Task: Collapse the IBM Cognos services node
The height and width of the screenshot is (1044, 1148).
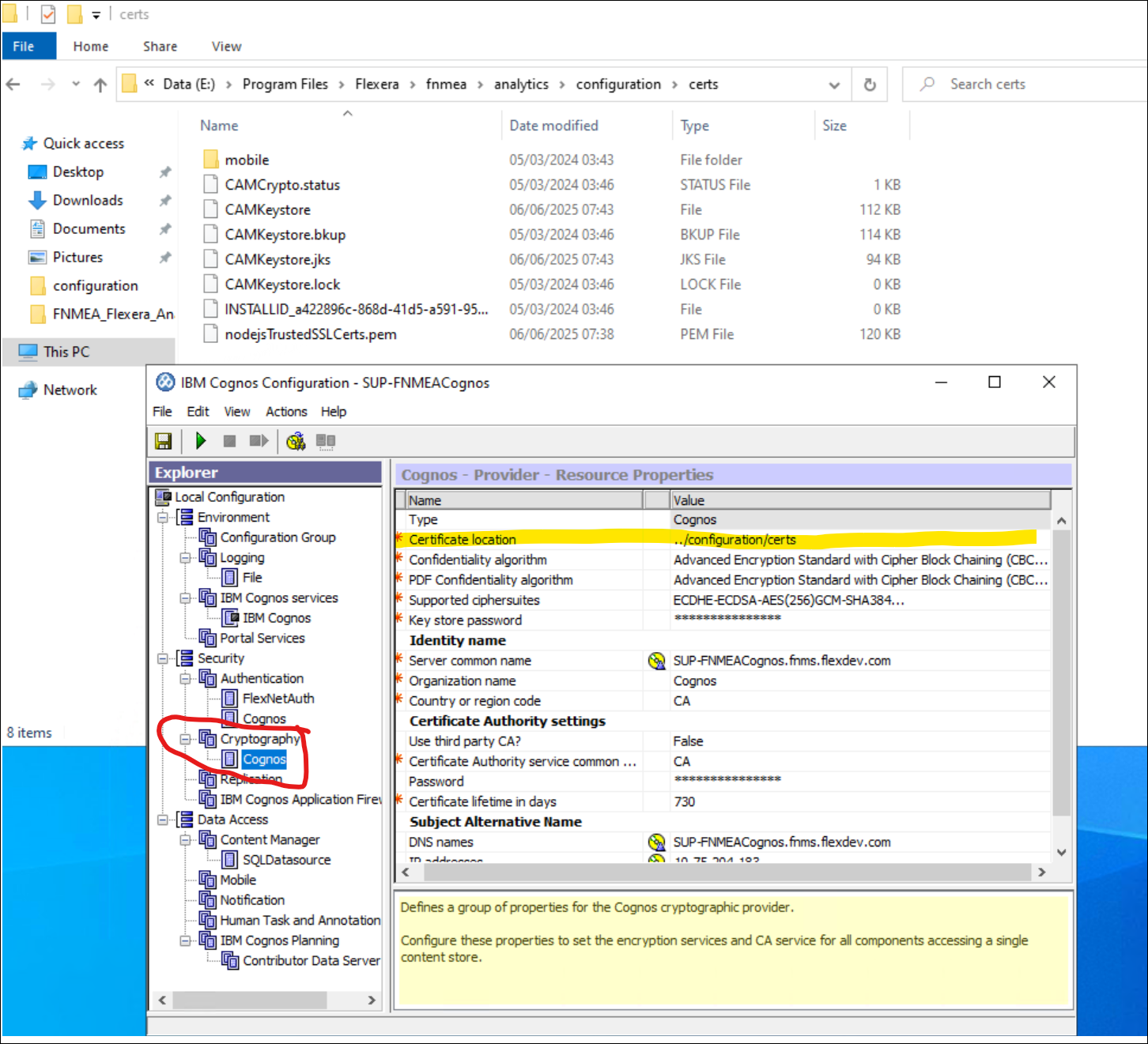Action: [185, 598]
